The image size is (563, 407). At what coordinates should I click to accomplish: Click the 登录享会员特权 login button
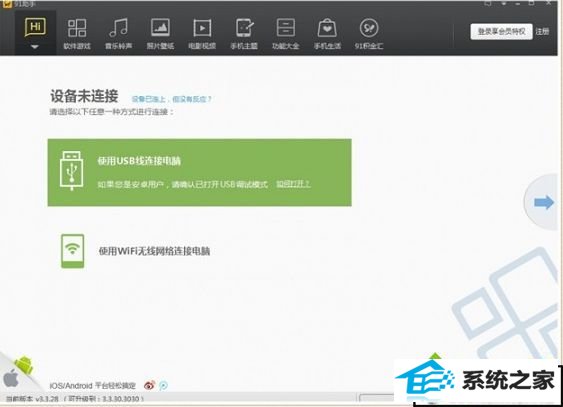coord(501,32)
